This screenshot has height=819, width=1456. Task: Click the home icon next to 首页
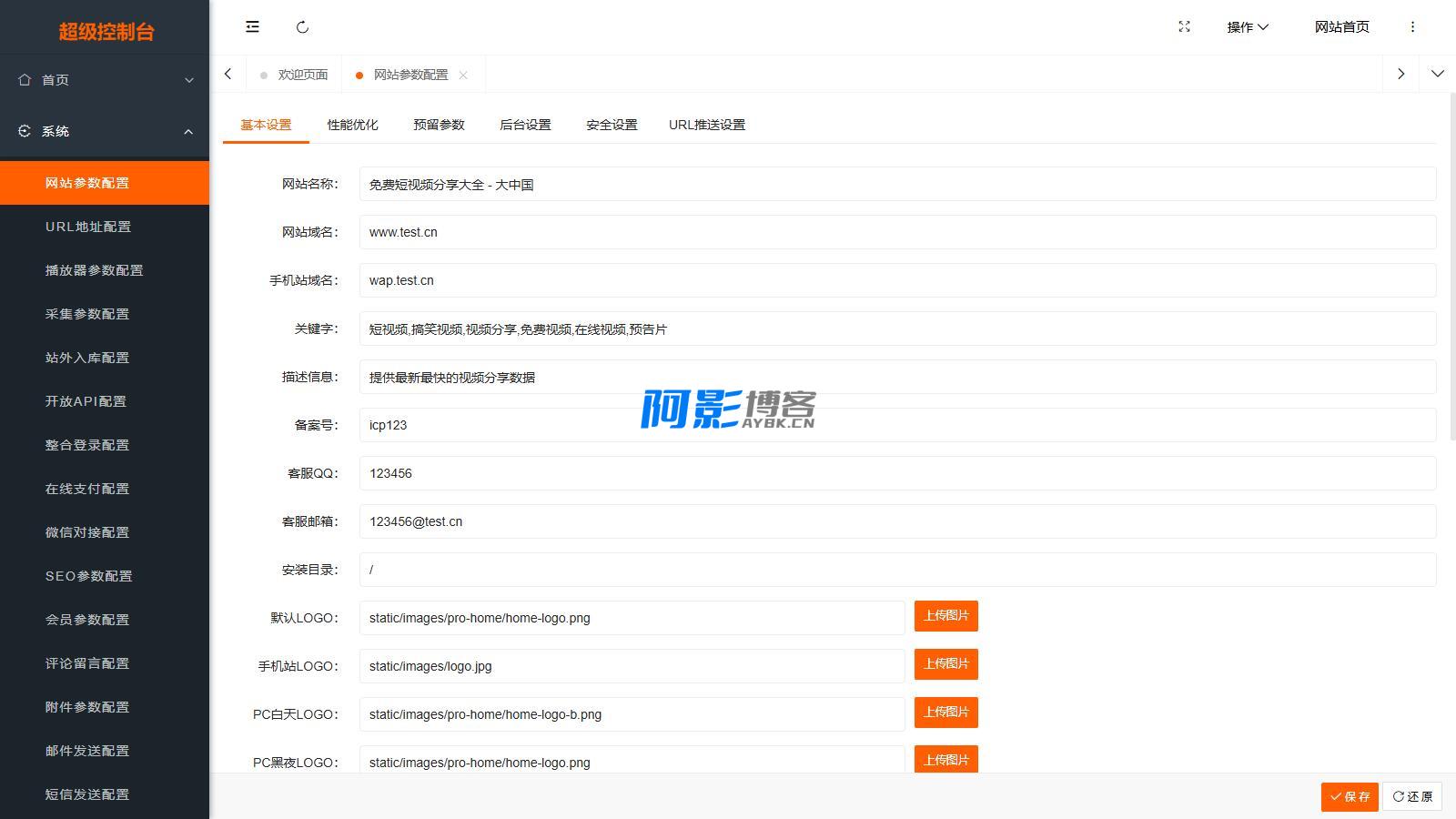(25, 80)
